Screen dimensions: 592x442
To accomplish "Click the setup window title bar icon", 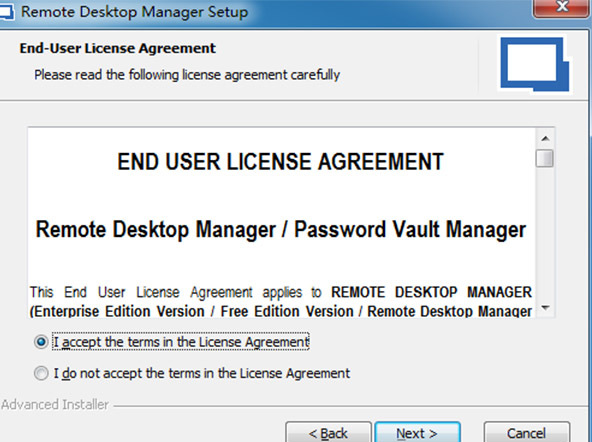I will [7, 12].
